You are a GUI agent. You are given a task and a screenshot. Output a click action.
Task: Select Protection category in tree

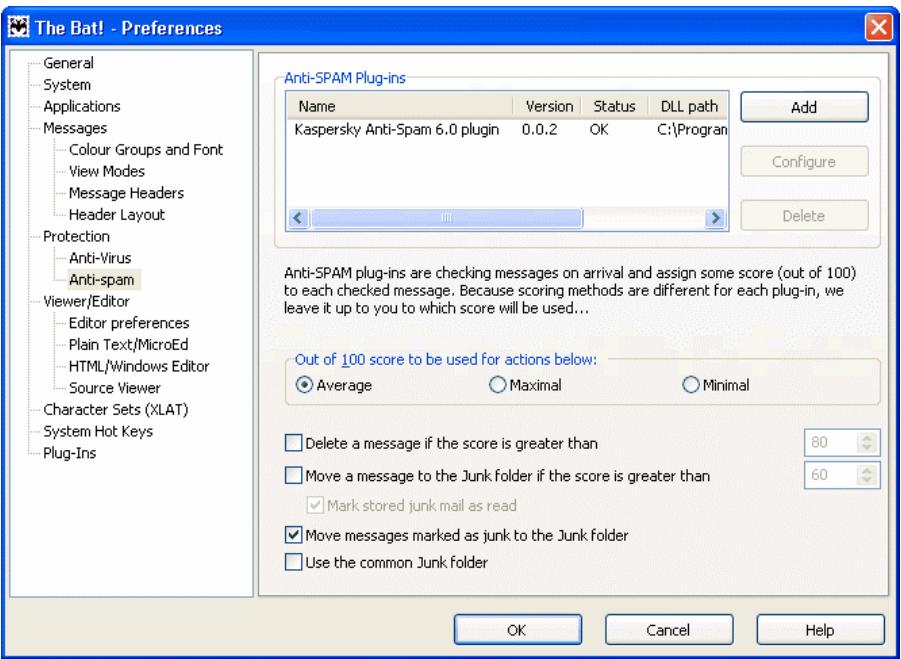point(76,236)
